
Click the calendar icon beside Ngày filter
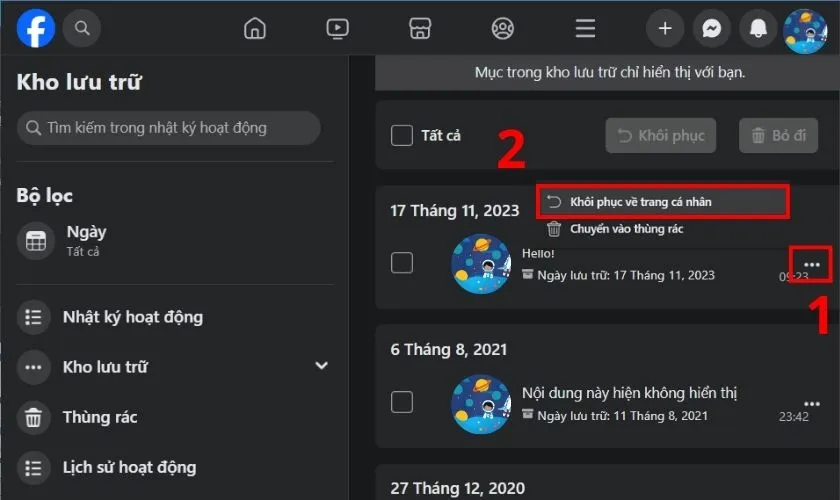pyautogui.click(x=36, y=241)
